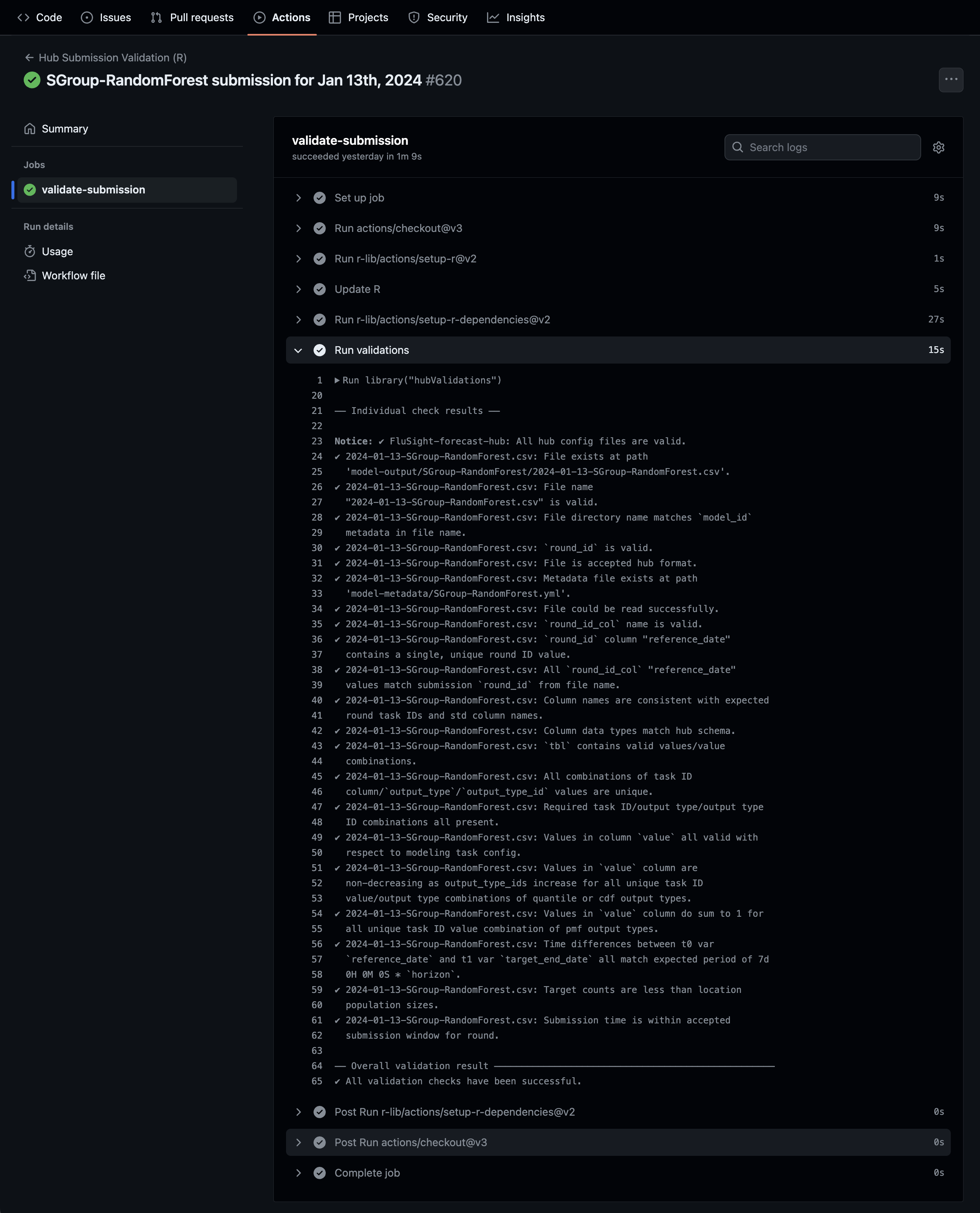Switch to the Pull requests tab
The image size is (980, 1213).
(x=192, y=17)
